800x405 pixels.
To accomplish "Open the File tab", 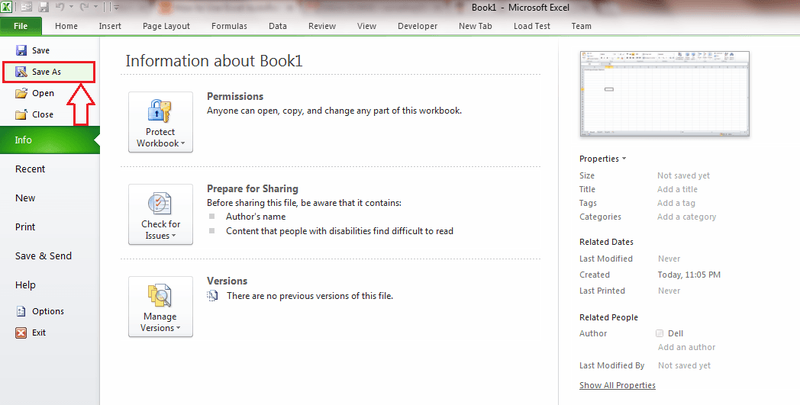I will (20, 26).
